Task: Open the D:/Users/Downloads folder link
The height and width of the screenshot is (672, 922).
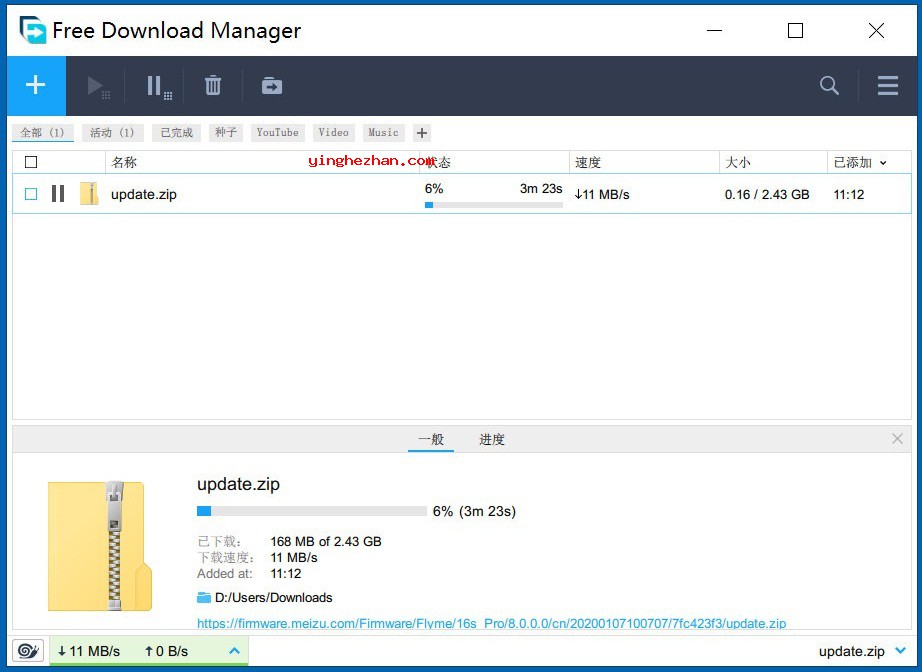Action: click(x=273, y=598)
